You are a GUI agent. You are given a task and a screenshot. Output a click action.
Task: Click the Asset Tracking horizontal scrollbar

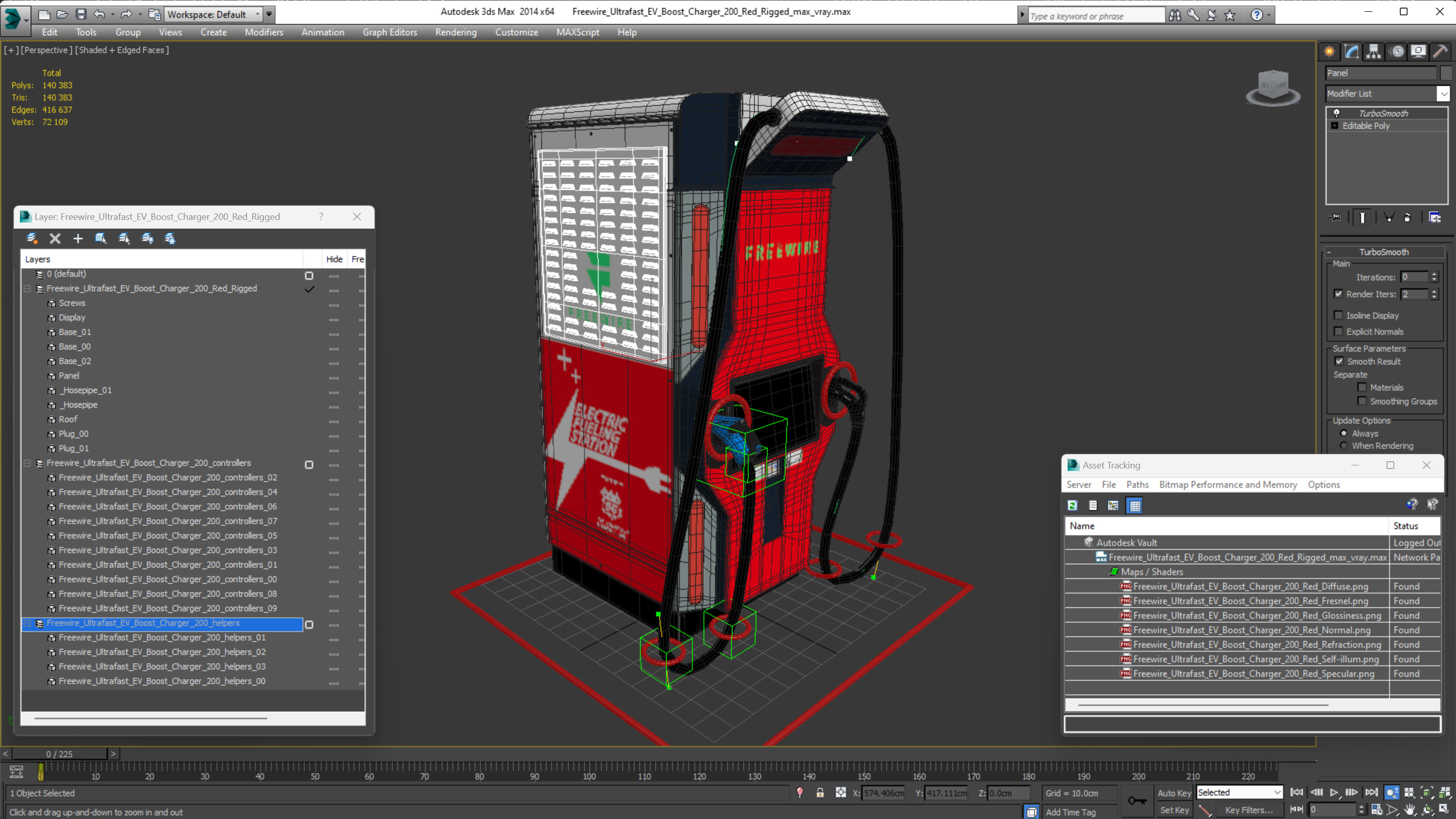click(1203, 705)
